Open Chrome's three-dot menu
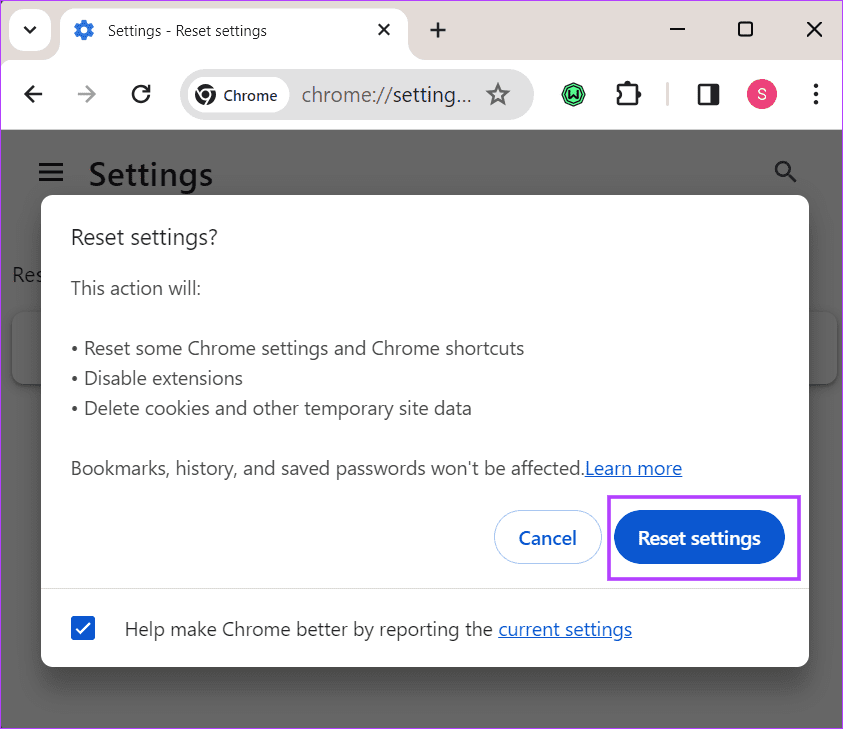Screen dimensions: 843x729 point(816,93)
